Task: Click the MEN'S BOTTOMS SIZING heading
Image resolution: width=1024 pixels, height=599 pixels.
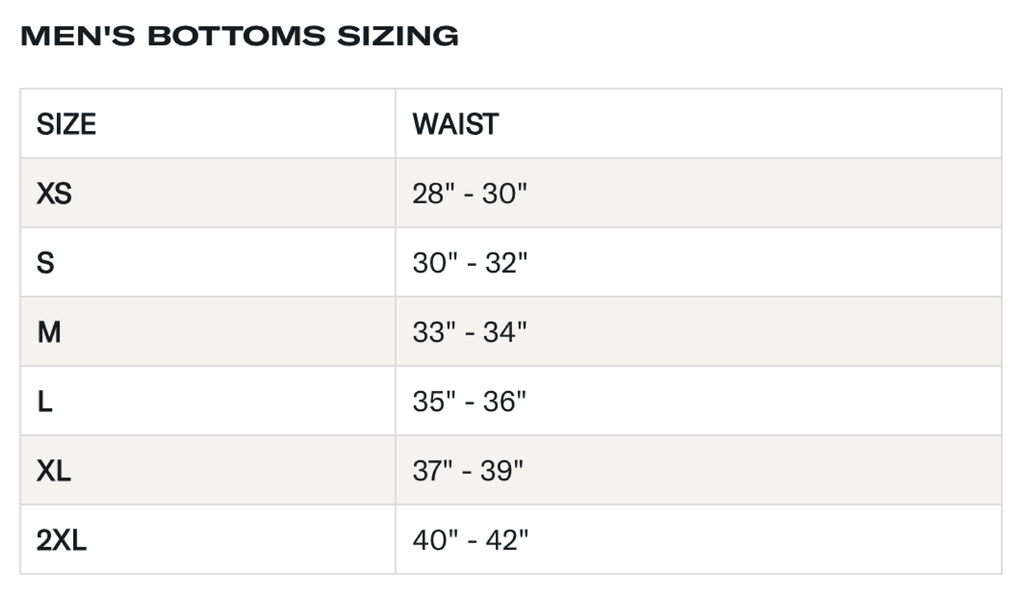Action: click(239, 36)
